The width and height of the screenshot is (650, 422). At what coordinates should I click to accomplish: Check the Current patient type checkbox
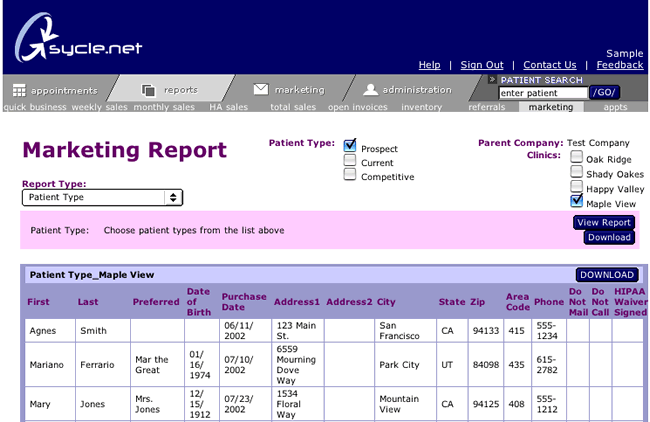click(350, 160)
